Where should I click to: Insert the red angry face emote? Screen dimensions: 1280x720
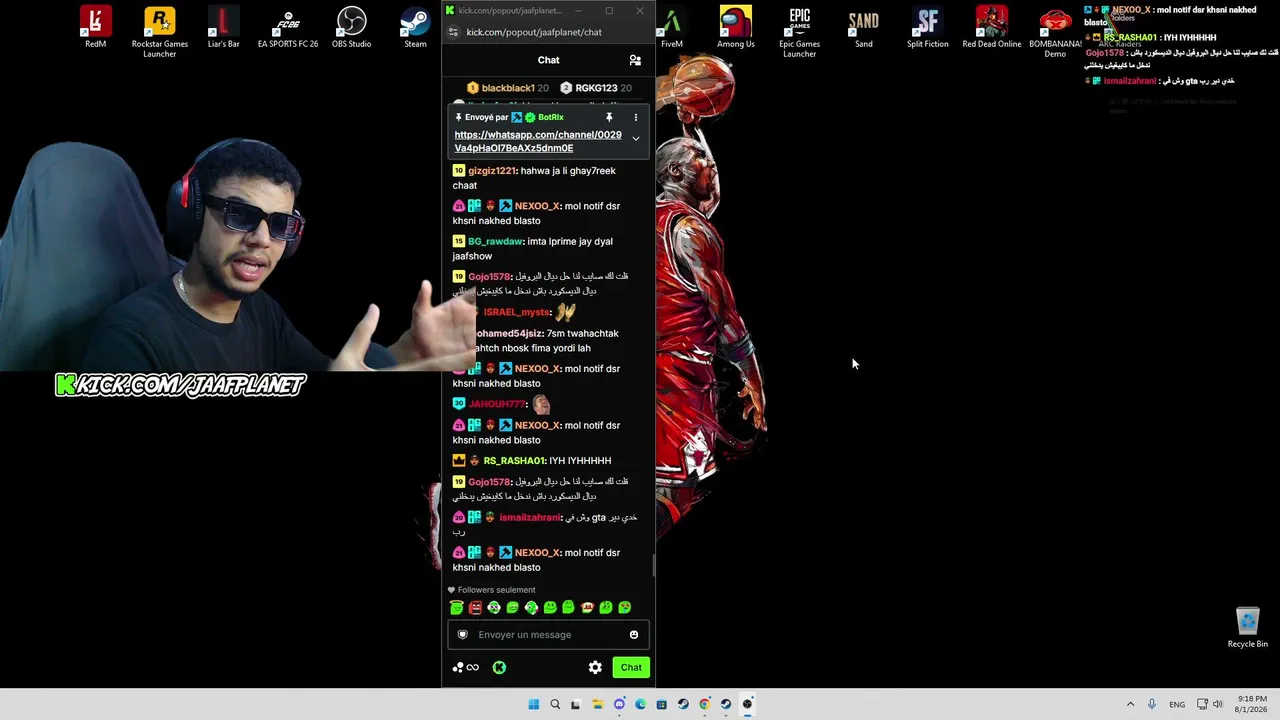tap(475, 607)
